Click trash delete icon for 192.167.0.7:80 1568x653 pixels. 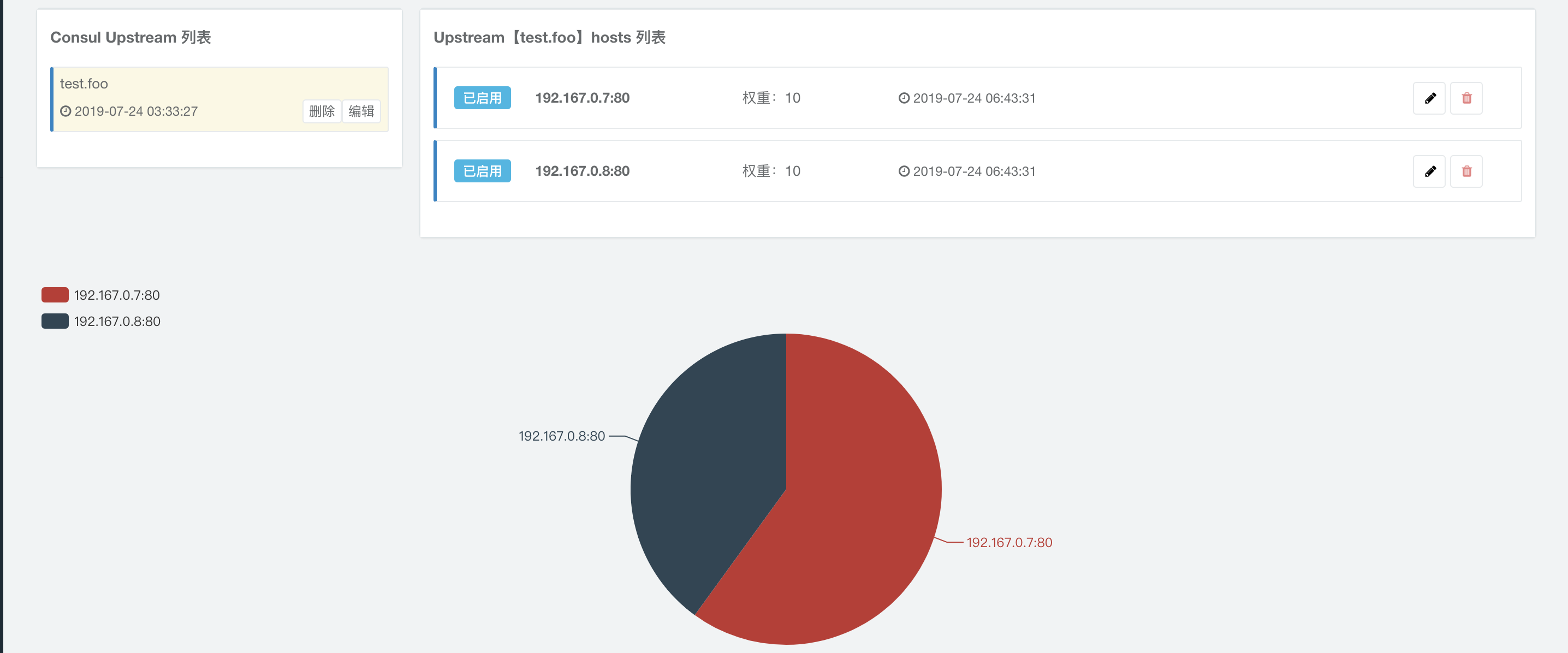1466,98
